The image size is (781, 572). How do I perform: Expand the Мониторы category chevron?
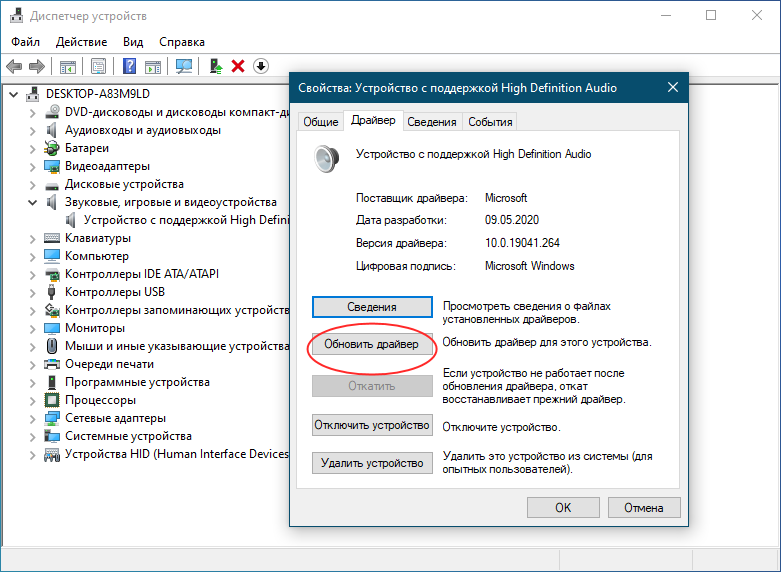pos(32,328)
